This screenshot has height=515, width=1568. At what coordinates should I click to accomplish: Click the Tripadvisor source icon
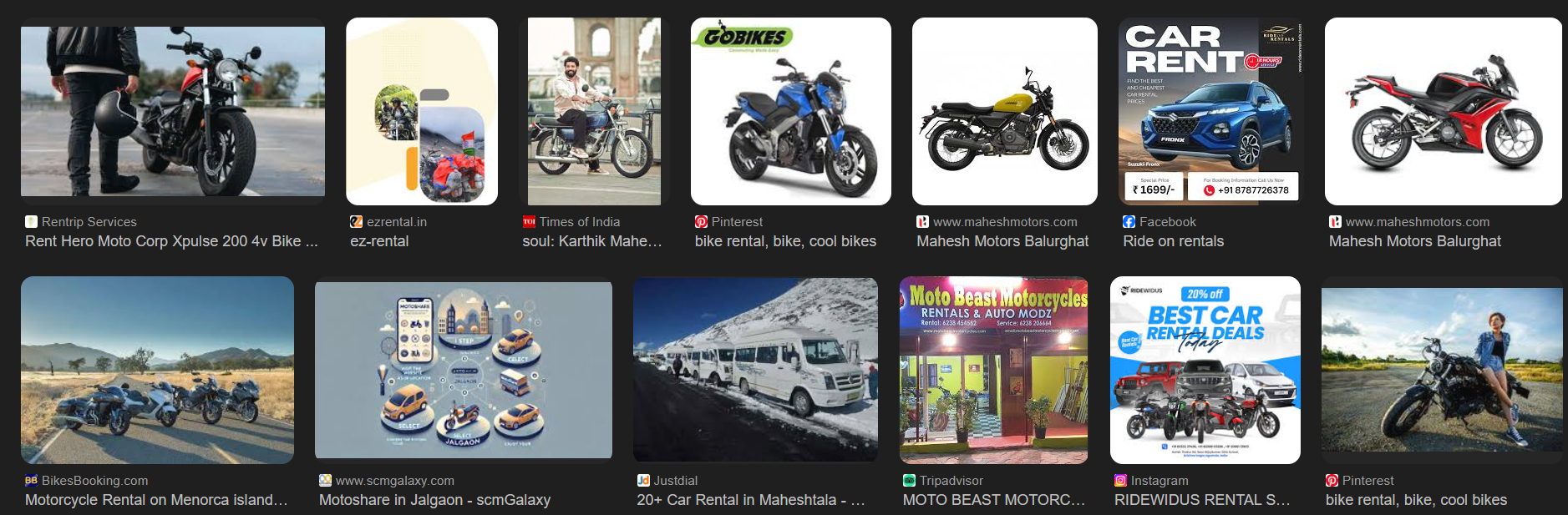909,481
